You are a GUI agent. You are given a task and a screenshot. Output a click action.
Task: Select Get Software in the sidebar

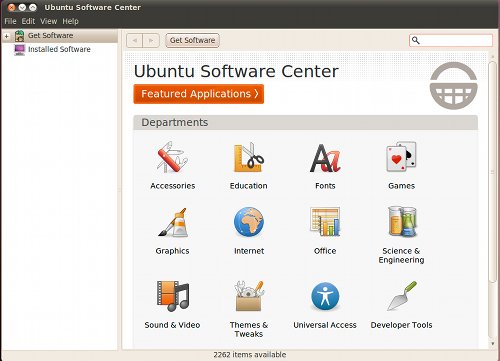point(60,36)
